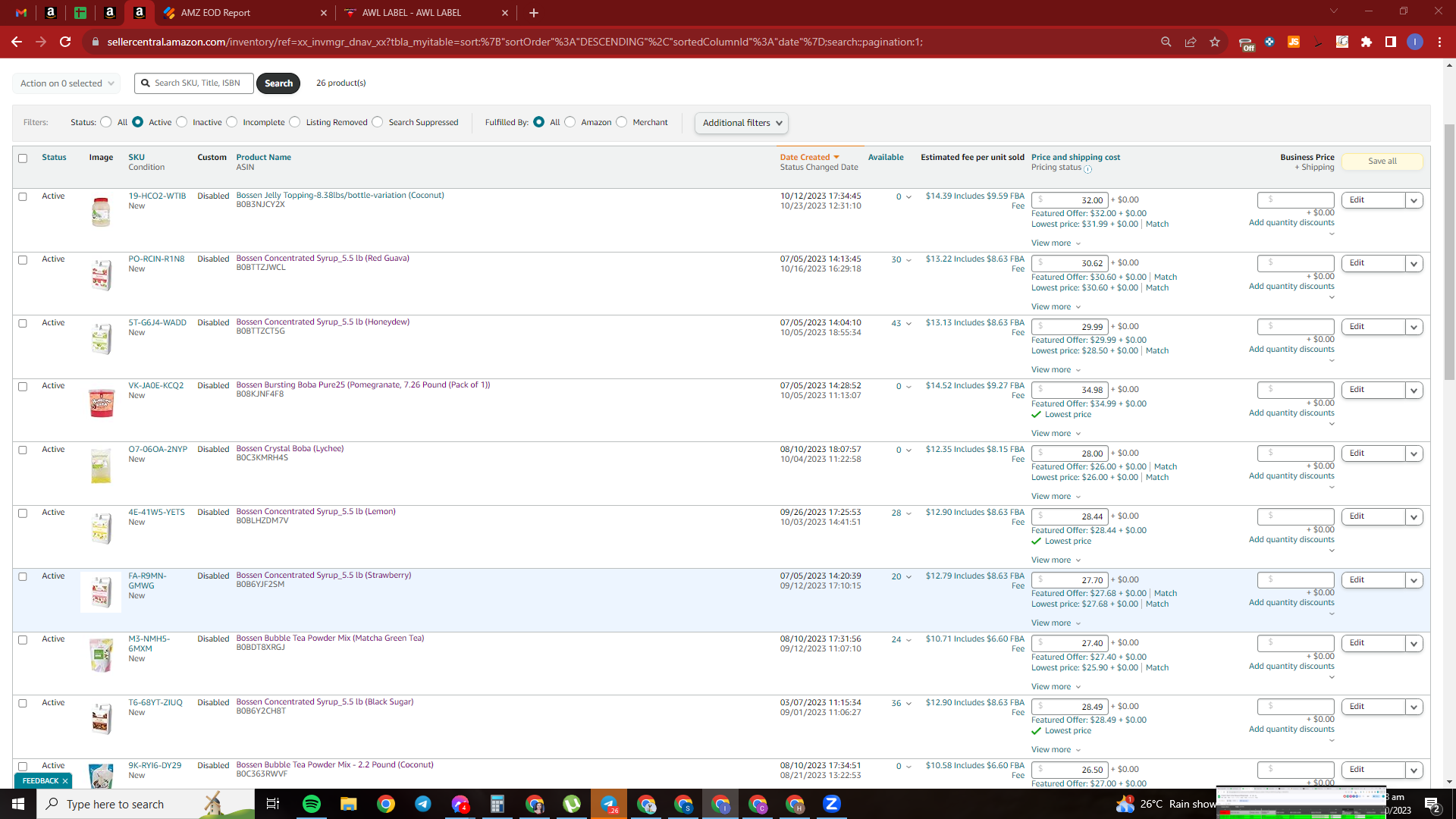
Task: Open Zoom from the taskbar
Action: [x=832, y=804]
